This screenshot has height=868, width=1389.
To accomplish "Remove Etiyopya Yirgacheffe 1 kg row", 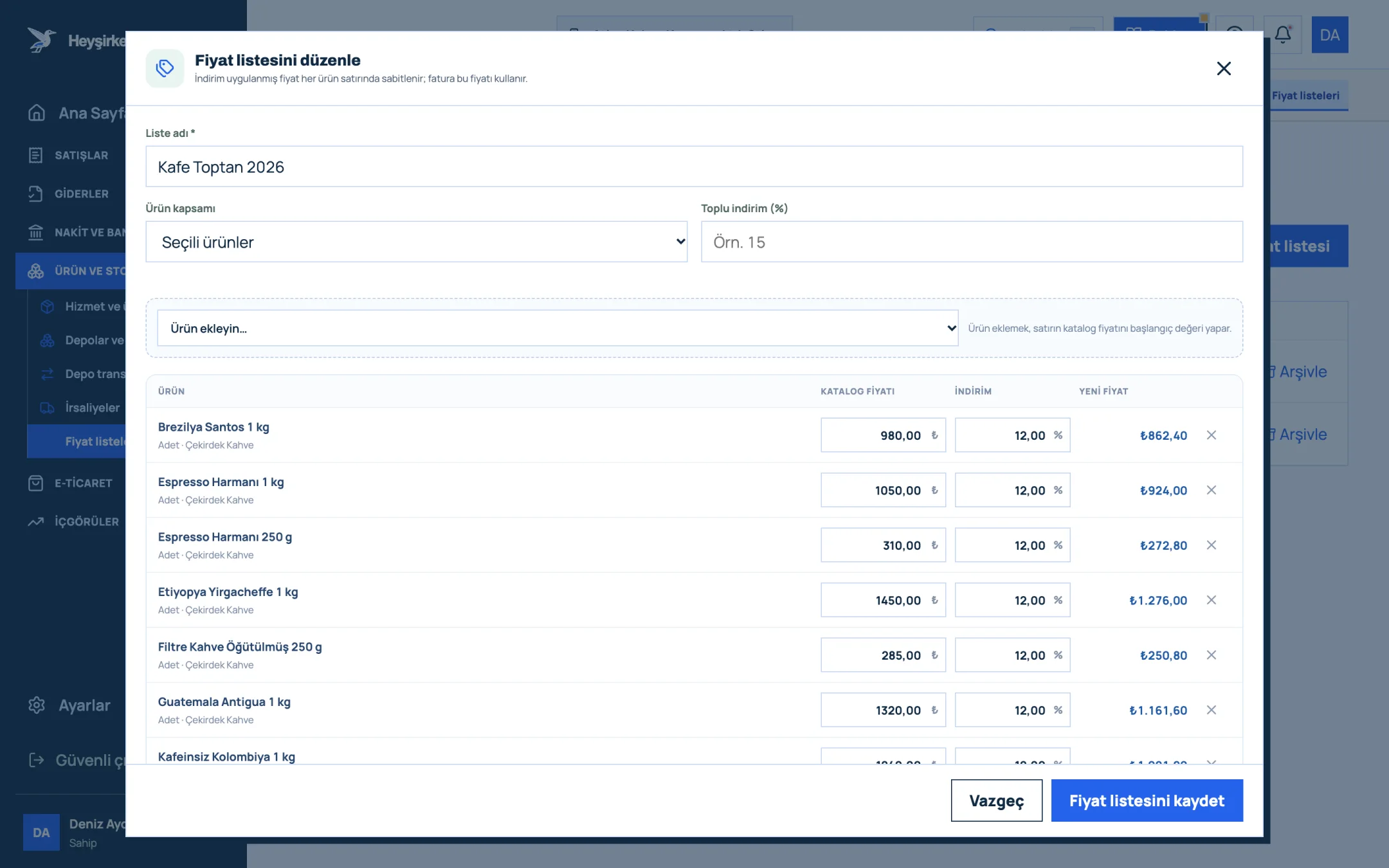I will point(1212,600).
